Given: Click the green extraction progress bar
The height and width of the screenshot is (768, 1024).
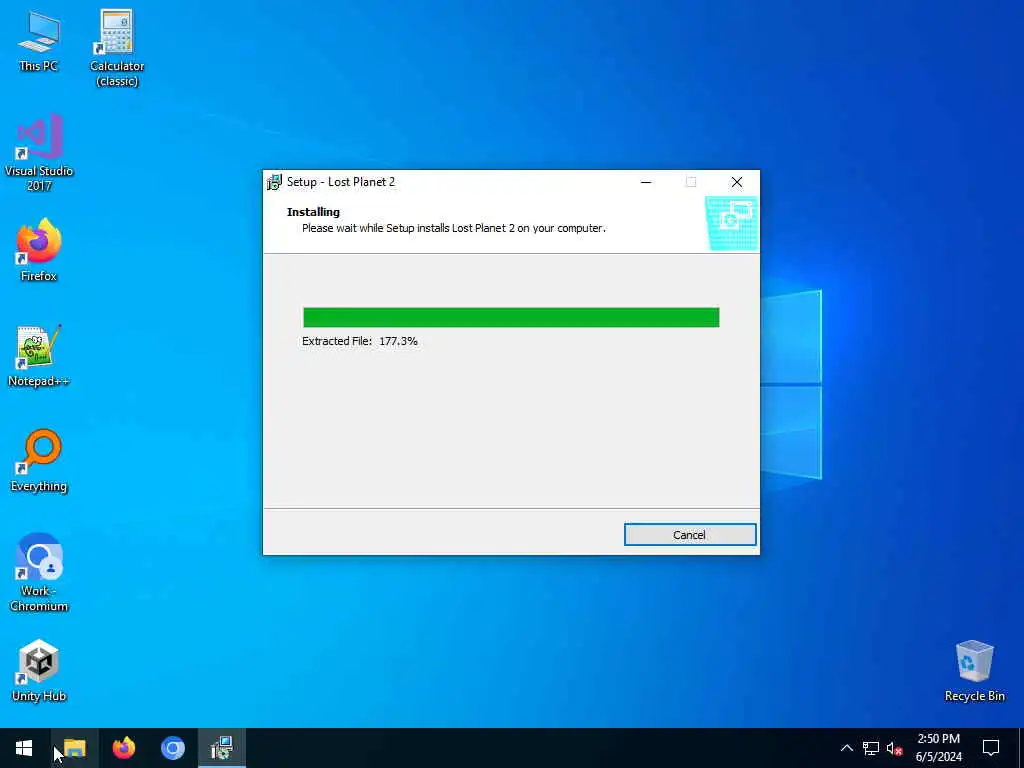Looking at the screenshot, I should [x=511, y=317].
